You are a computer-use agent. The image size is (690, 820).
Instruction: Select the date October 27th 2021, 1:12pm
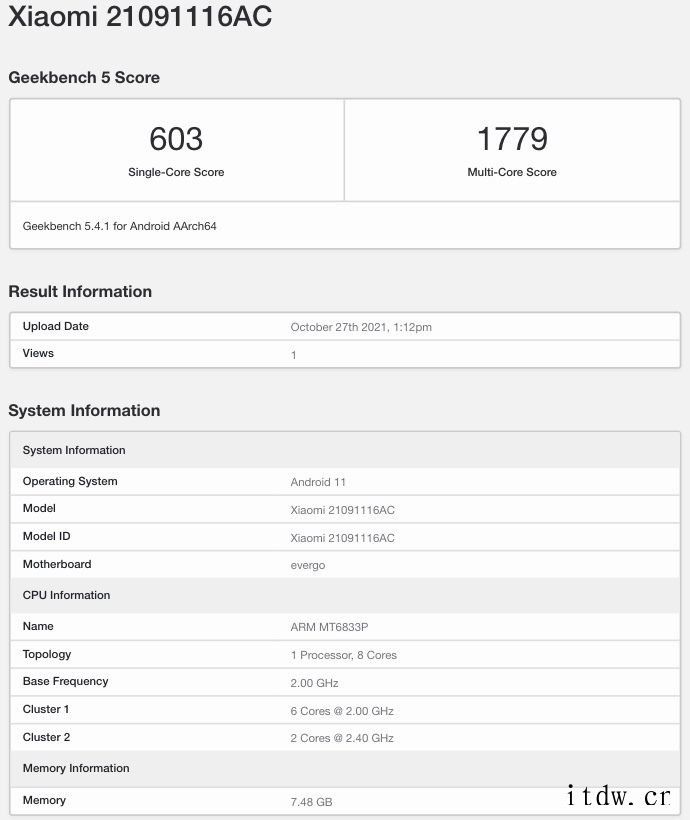coord(361,327)
